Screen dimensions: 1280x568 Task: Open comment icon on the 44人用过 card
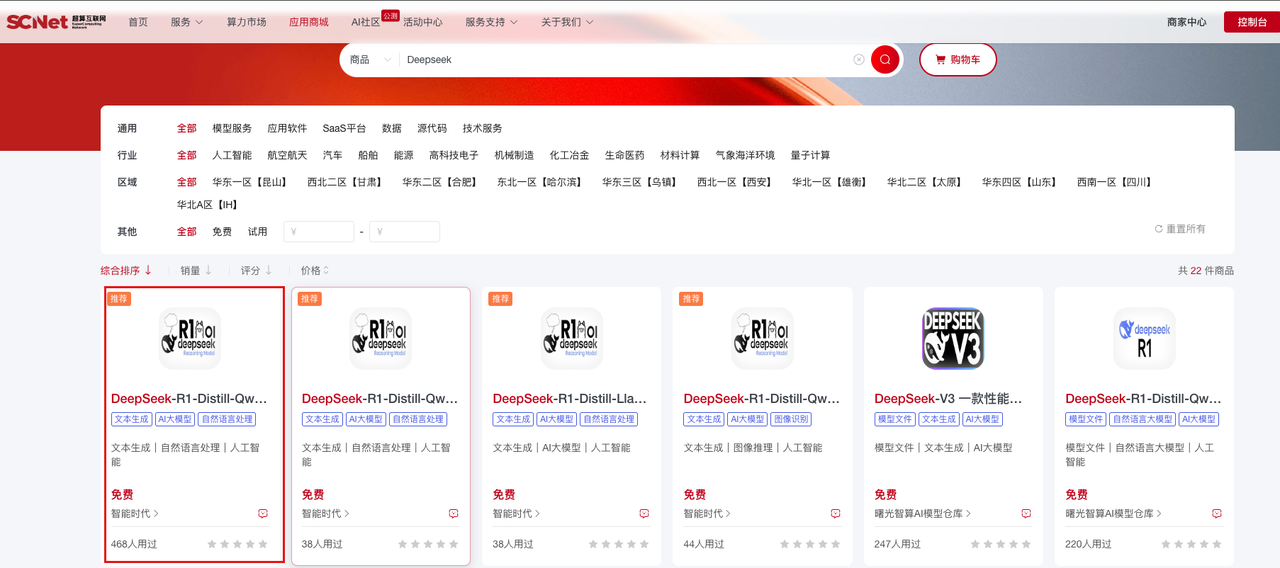[x=836, y=513]
